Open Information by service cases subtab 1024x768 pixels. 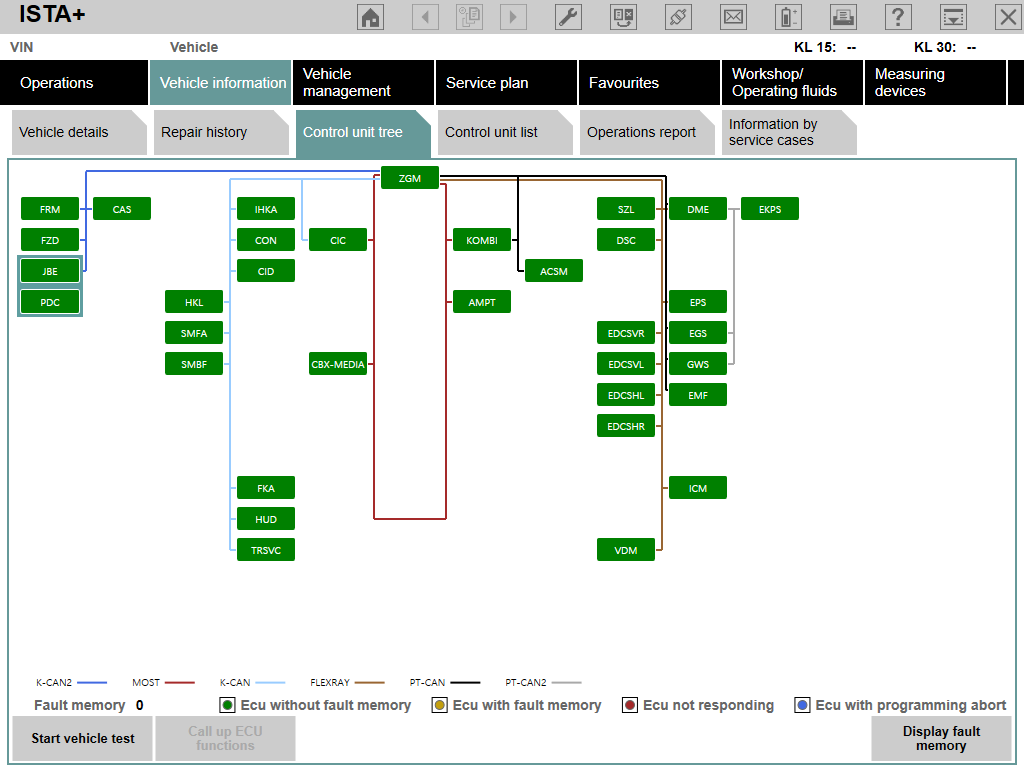(789, 133)
